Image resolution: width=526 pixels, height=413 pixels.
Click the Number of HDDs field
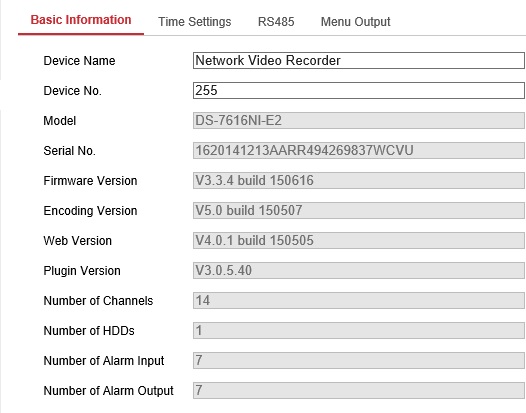pyautogui.click(x=359, y=330)
